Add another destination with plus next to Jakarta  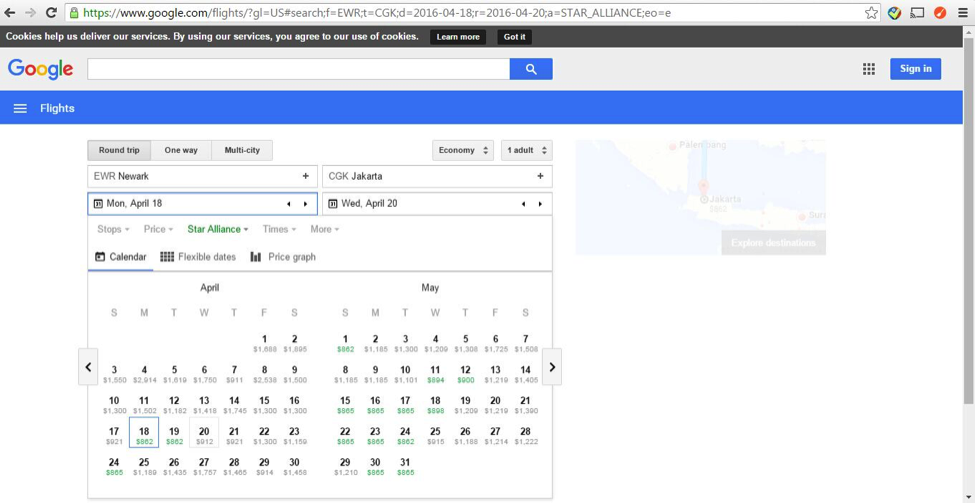coord(540,176)
